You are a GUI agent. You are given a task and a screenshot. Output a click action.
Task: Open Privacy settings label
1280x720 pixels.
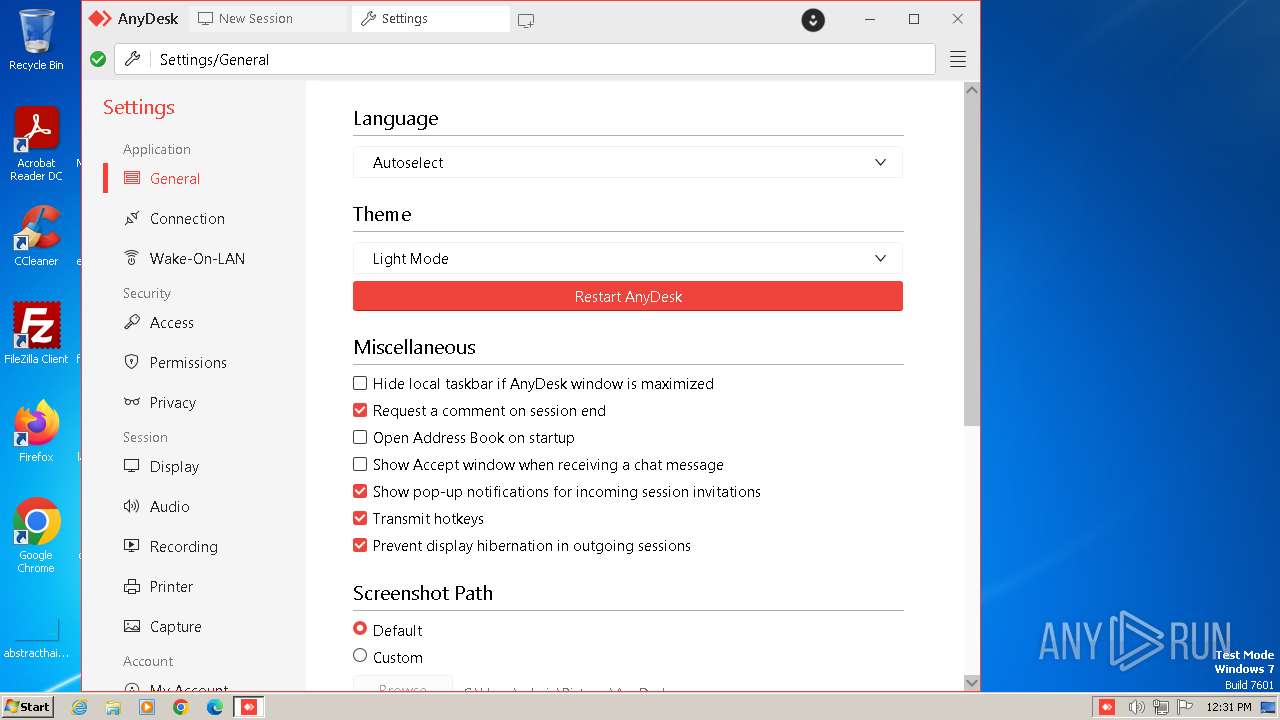tap(173, 403)
